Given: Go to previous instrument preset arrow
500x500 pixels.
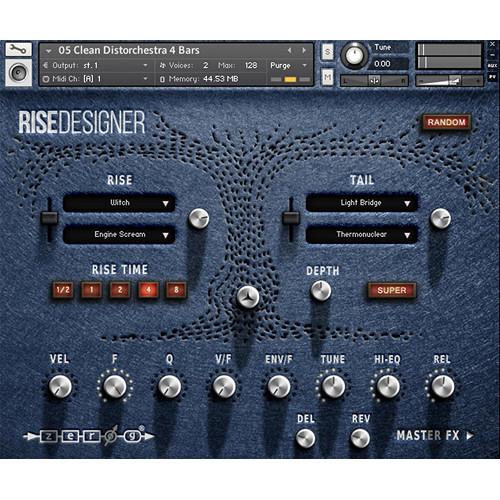Looking at the screenshot, I should (x=289, y=50).
